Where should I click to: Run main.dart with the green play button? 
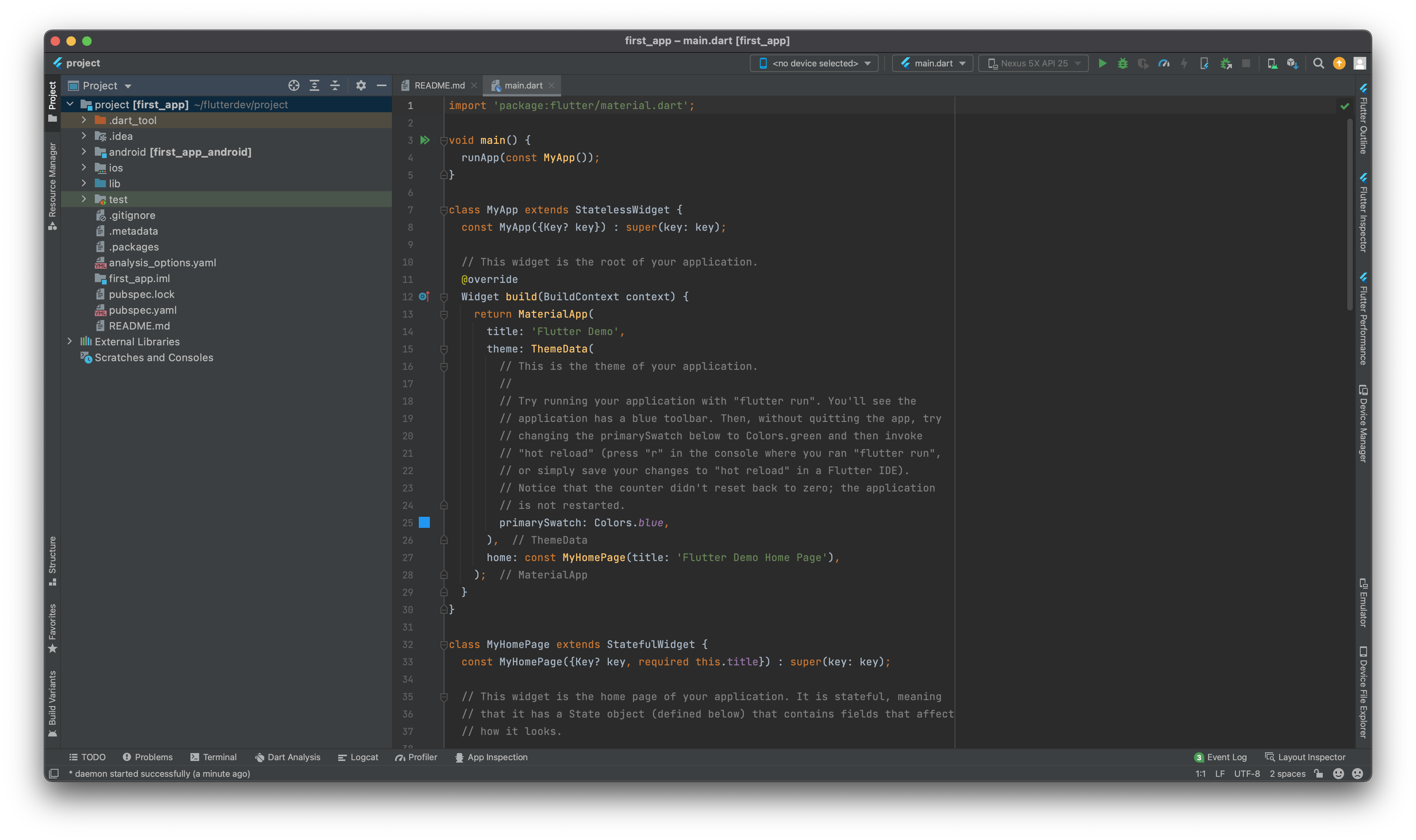click(x=1102, y=63)
